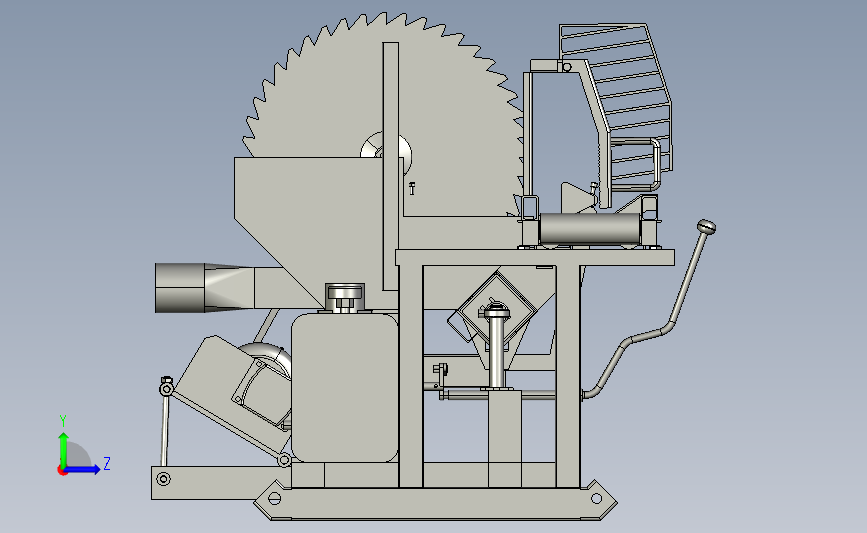This screenshot has height=533, width=867.
Task: Select the dark funnel-shaped duct end
Action: click(x=180, y=288)
